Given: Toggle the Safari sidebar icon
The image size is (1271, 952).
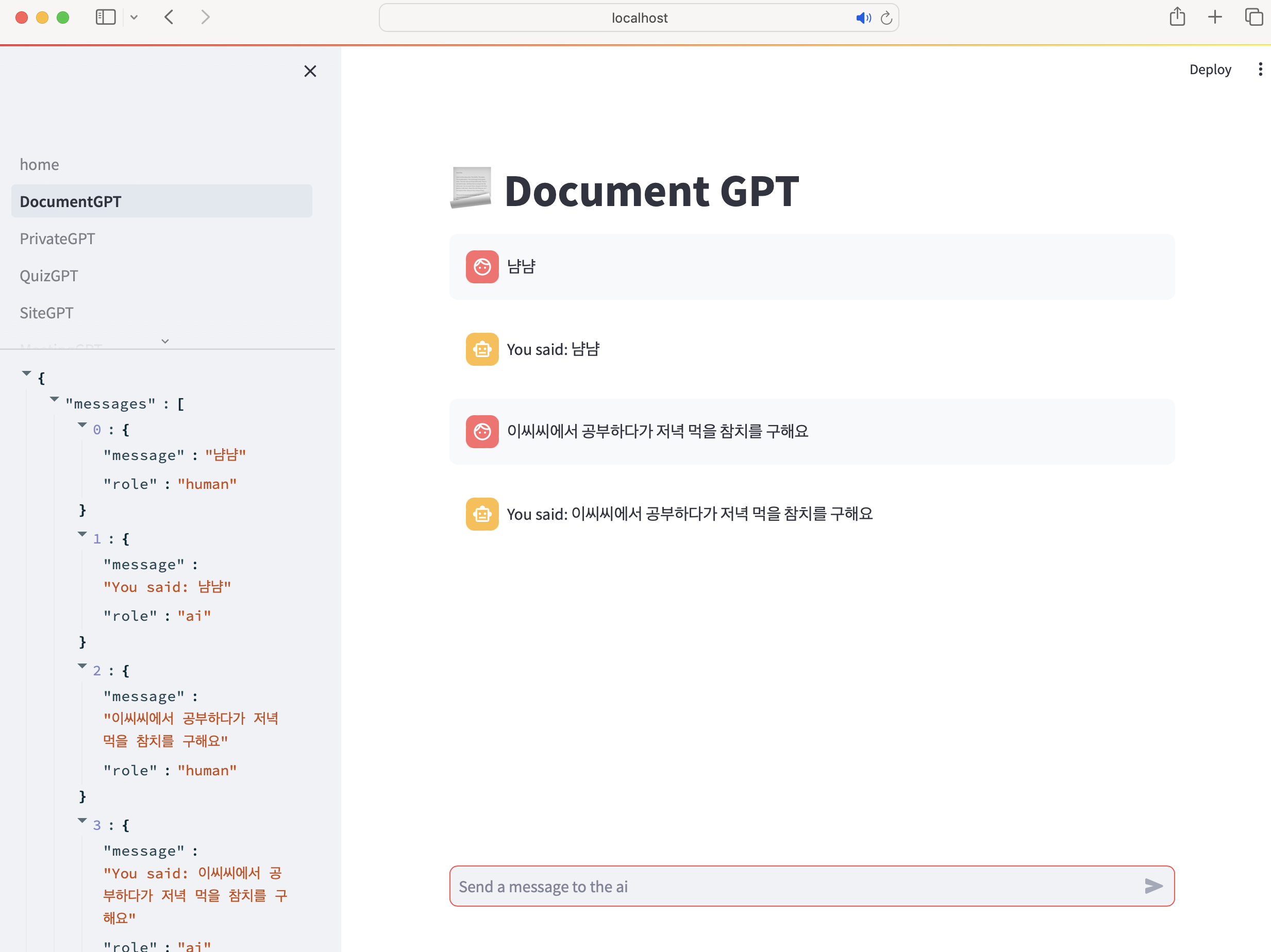Looking at the screenshot, I should point(106,17).
